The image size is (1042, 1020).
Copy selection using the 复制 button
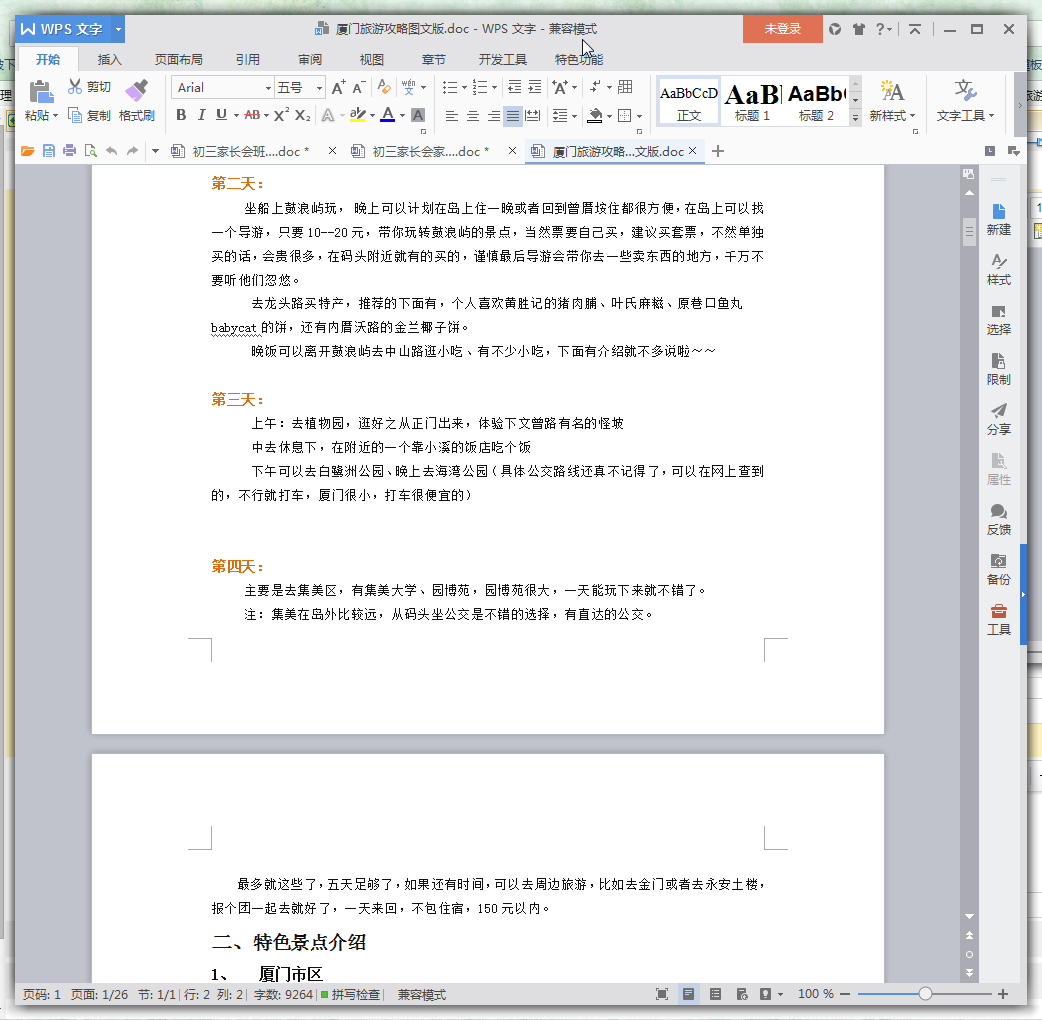pos(90,116)
